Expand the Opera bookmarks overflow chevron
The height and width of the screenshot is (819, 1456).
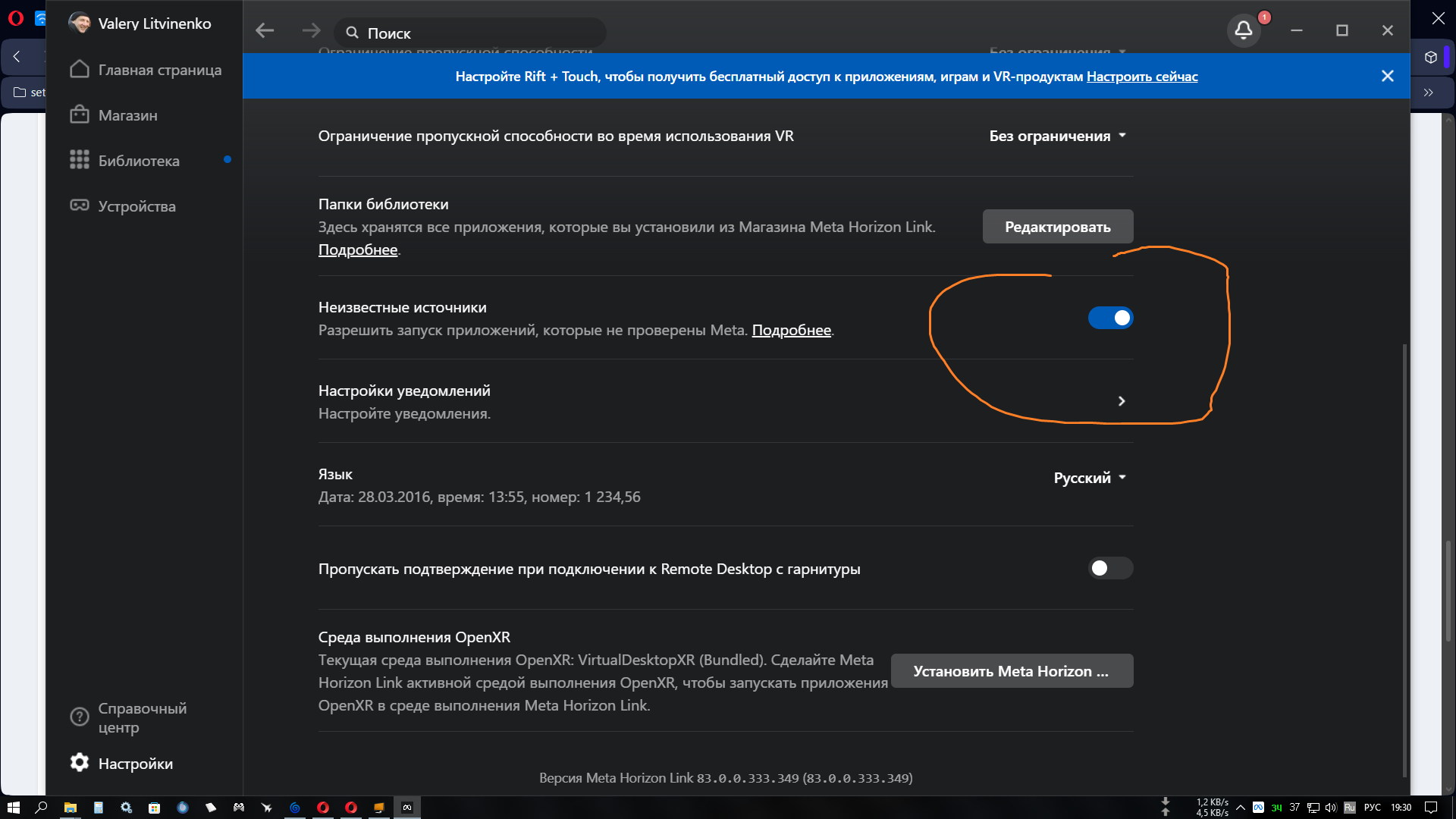1429,93
